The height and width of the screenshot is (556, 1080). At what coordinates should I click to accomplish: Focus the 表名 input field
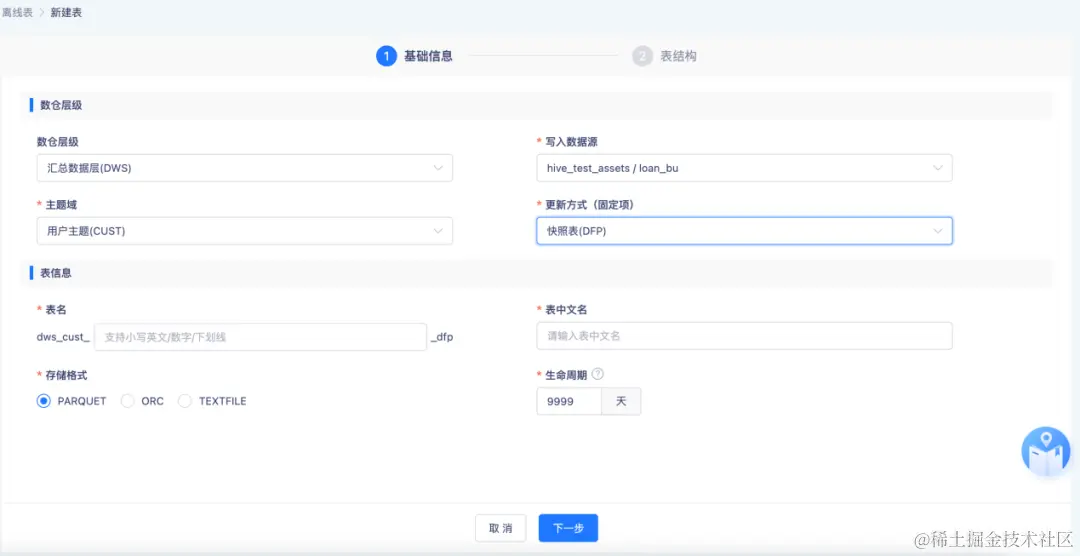point(260,337)
